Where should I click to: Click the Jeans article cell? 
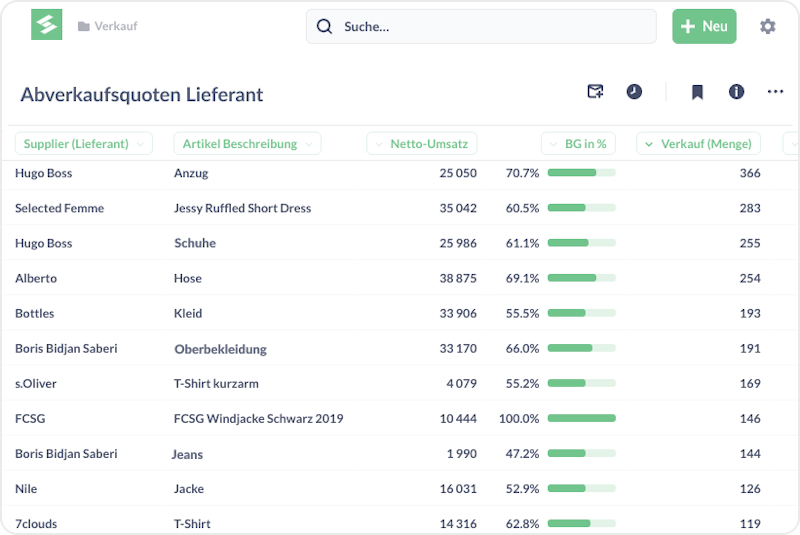(x=187, y=454)
